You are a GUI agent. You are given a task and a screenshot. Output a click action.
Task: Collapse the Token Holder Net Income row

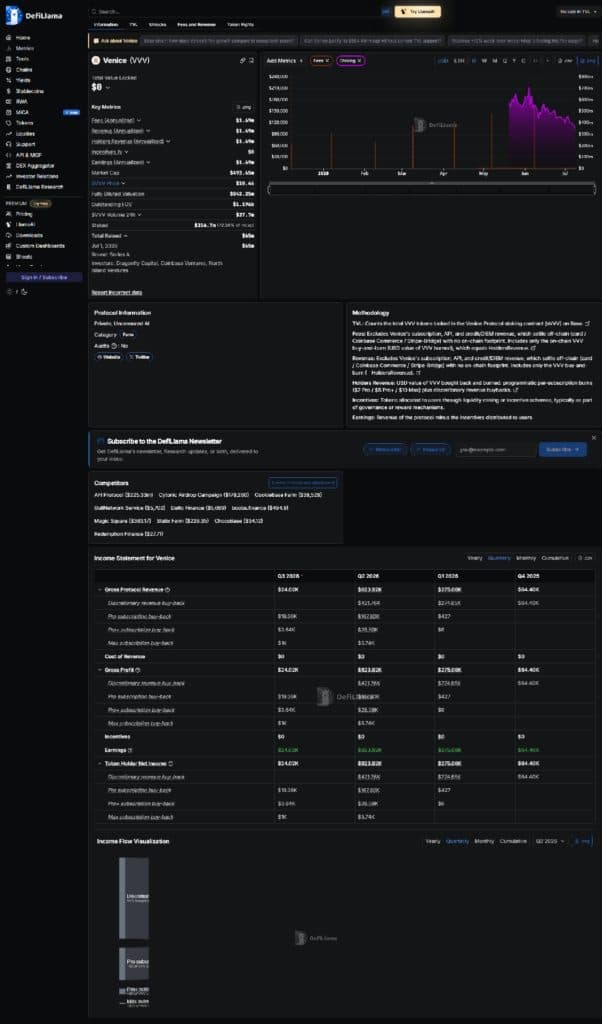click(x=100, y=763)
